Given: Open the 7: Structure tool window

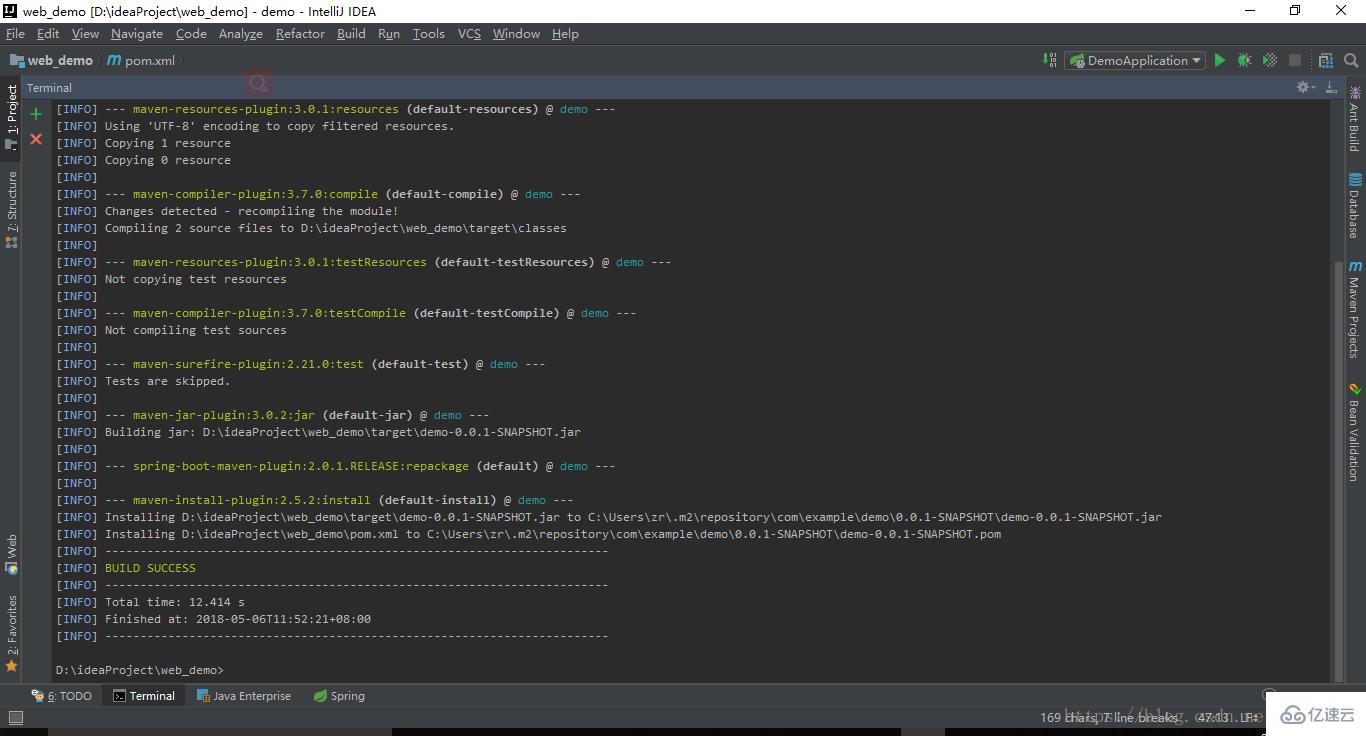Looking at the screenshot, I should pos(11,209).
